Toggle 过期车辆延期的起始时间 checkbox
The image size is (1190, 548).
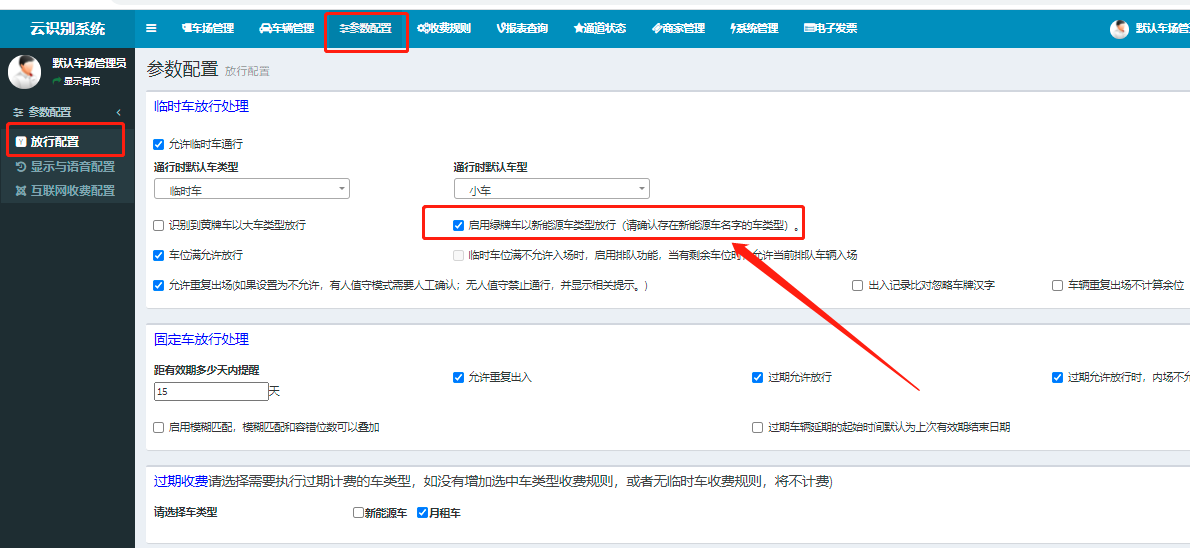pos(757,427)
